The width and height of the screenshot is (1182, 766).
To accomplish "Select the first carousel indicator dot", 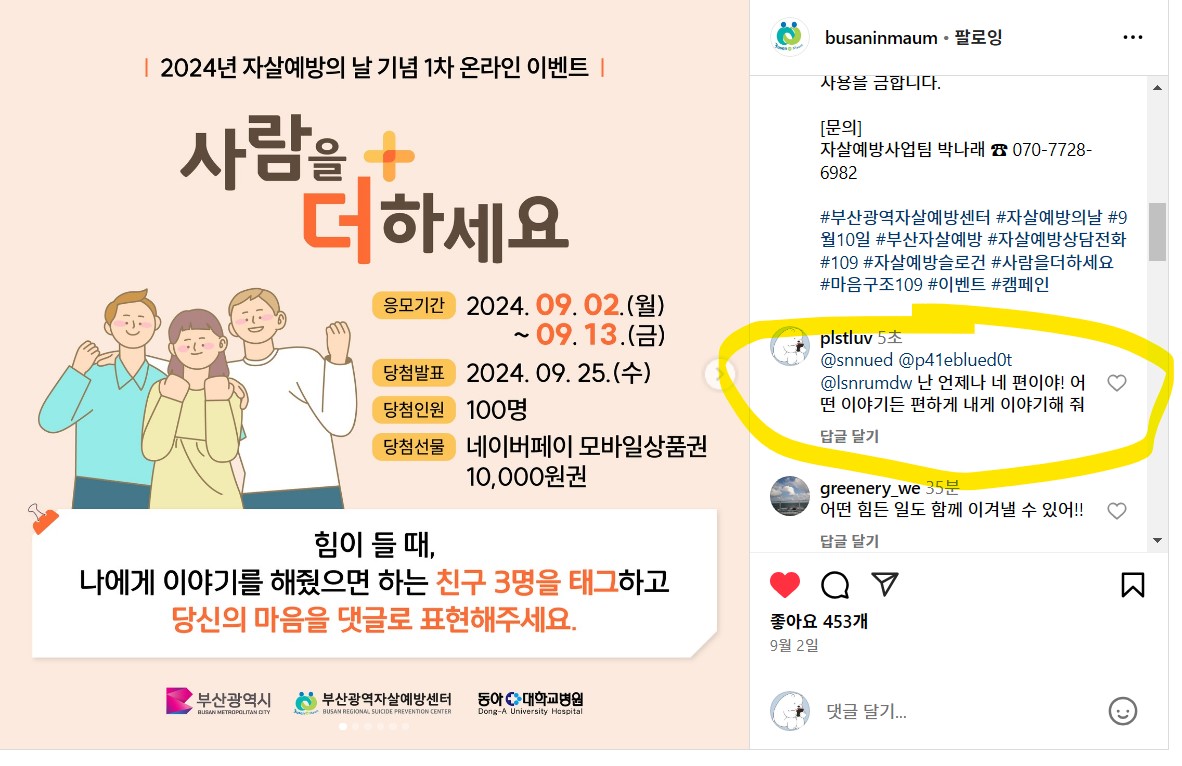I will [x=343, y=727].
